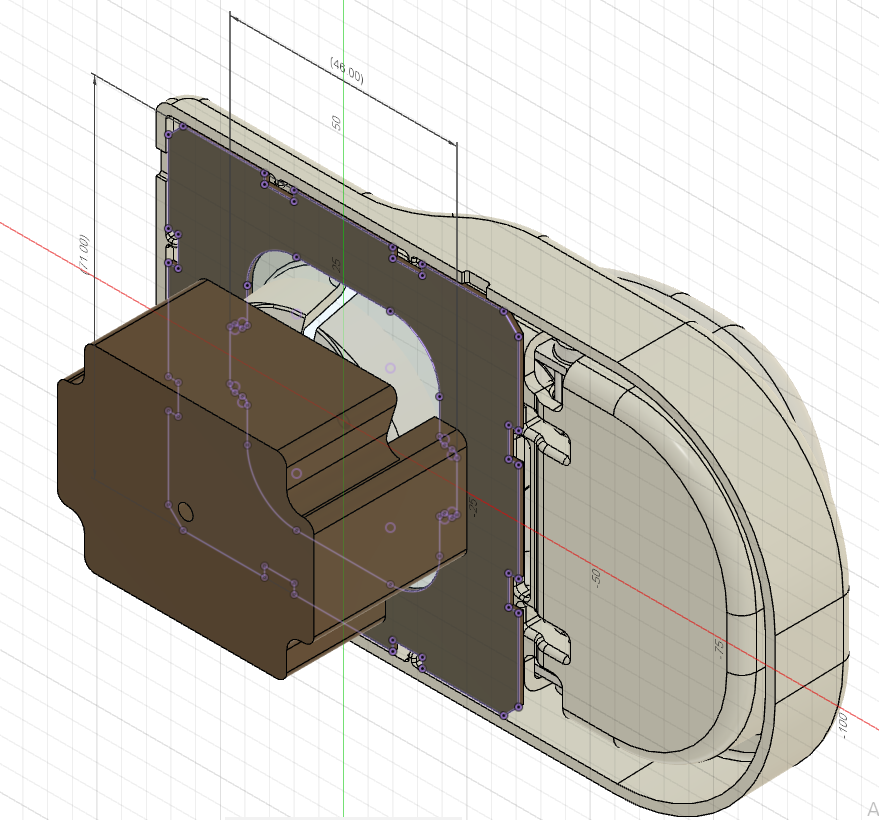Click the small circular hole on brown block
This screenshot has height=822, width=879.
(x=185, y=511)
